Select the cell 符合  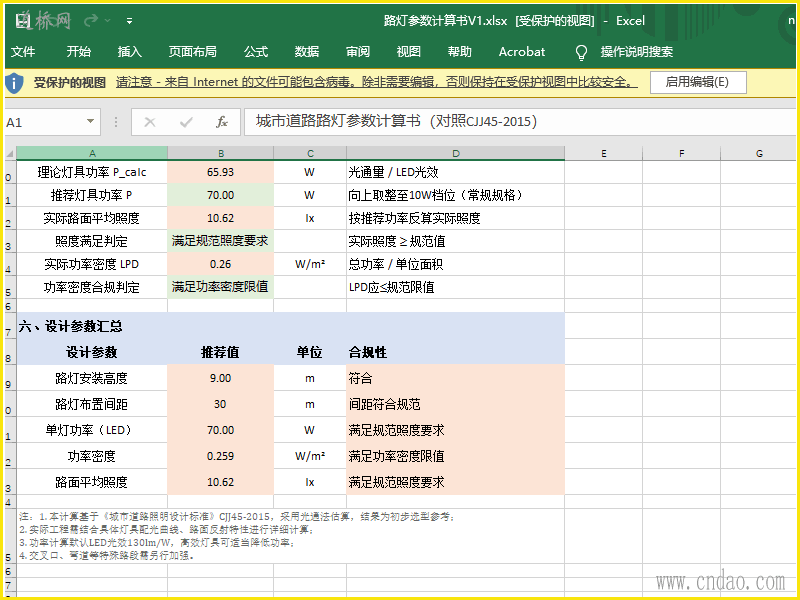pyautogui.click(x=456, y=378)
